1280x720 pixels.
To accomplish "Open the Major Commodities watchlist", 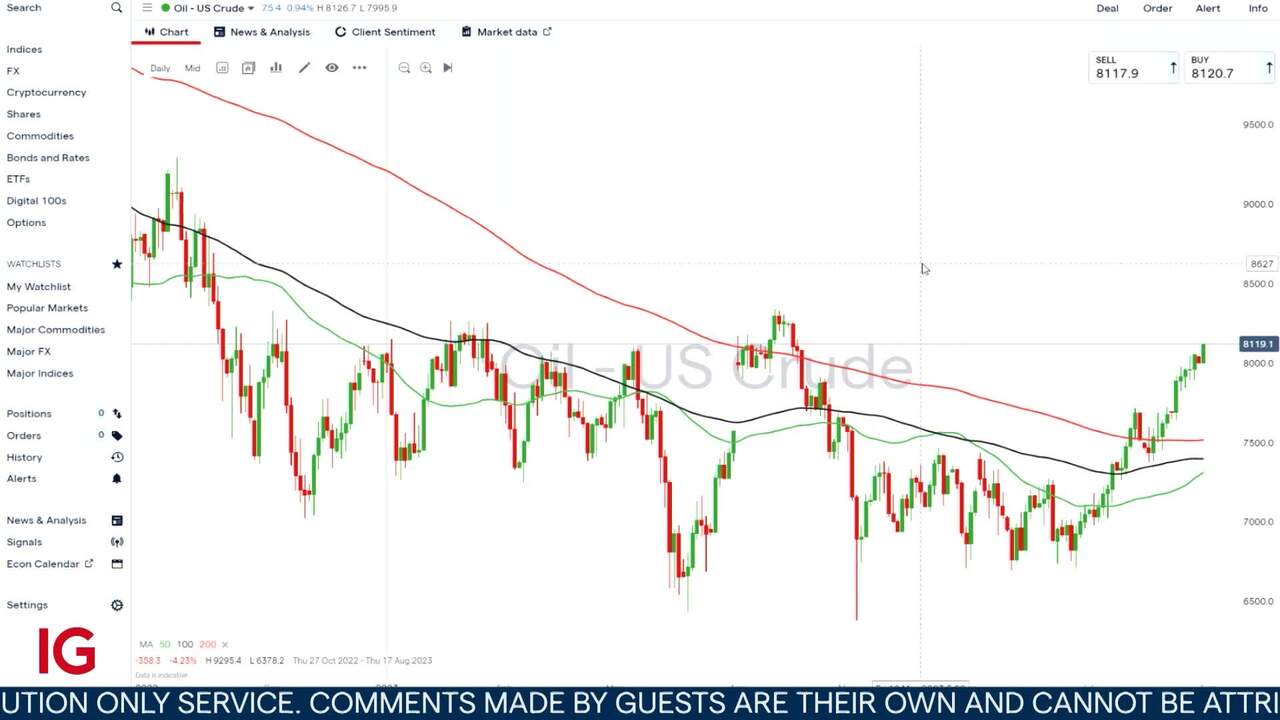I will click(x=55, y=330).
